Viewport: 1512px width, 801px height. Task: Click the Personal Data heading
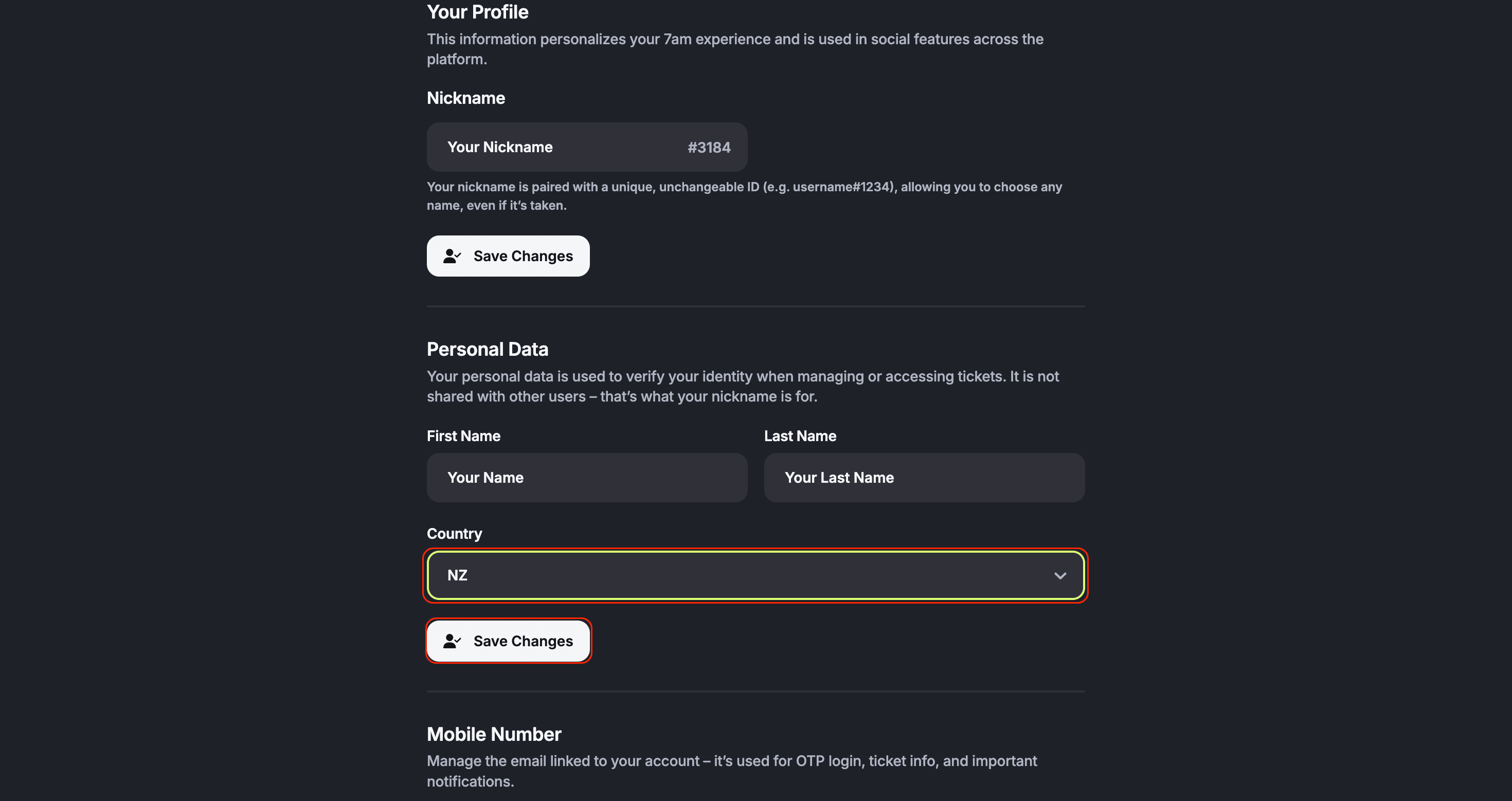[487, 349]
